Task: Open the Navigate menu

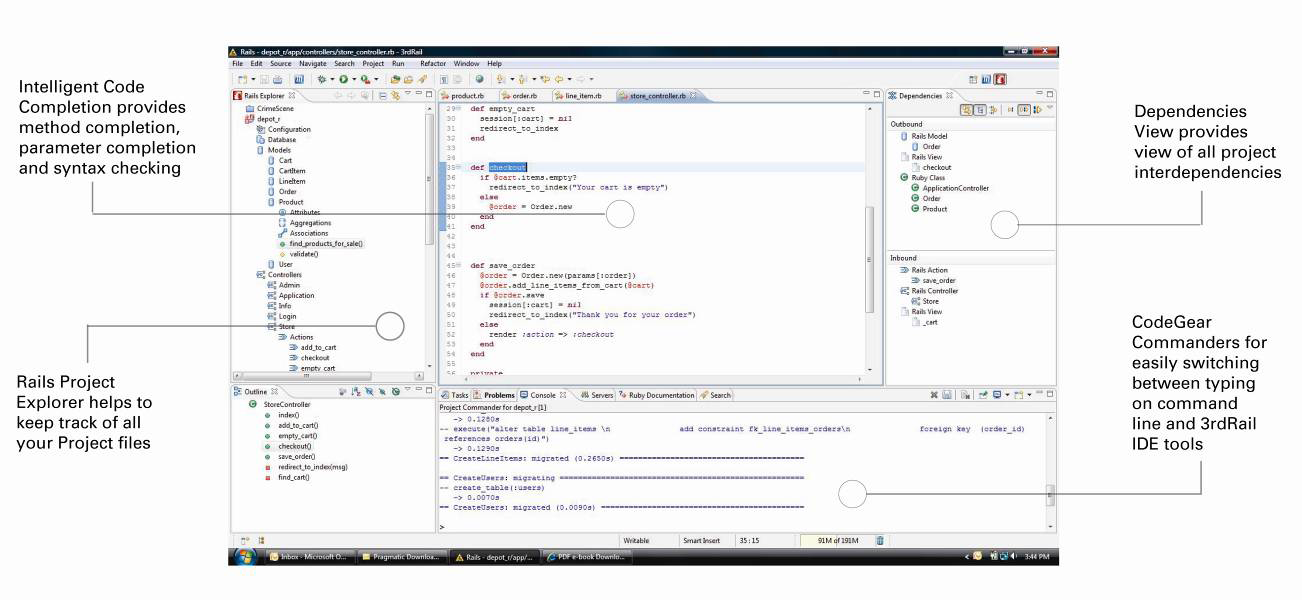Action: click(x=312, y=63)
